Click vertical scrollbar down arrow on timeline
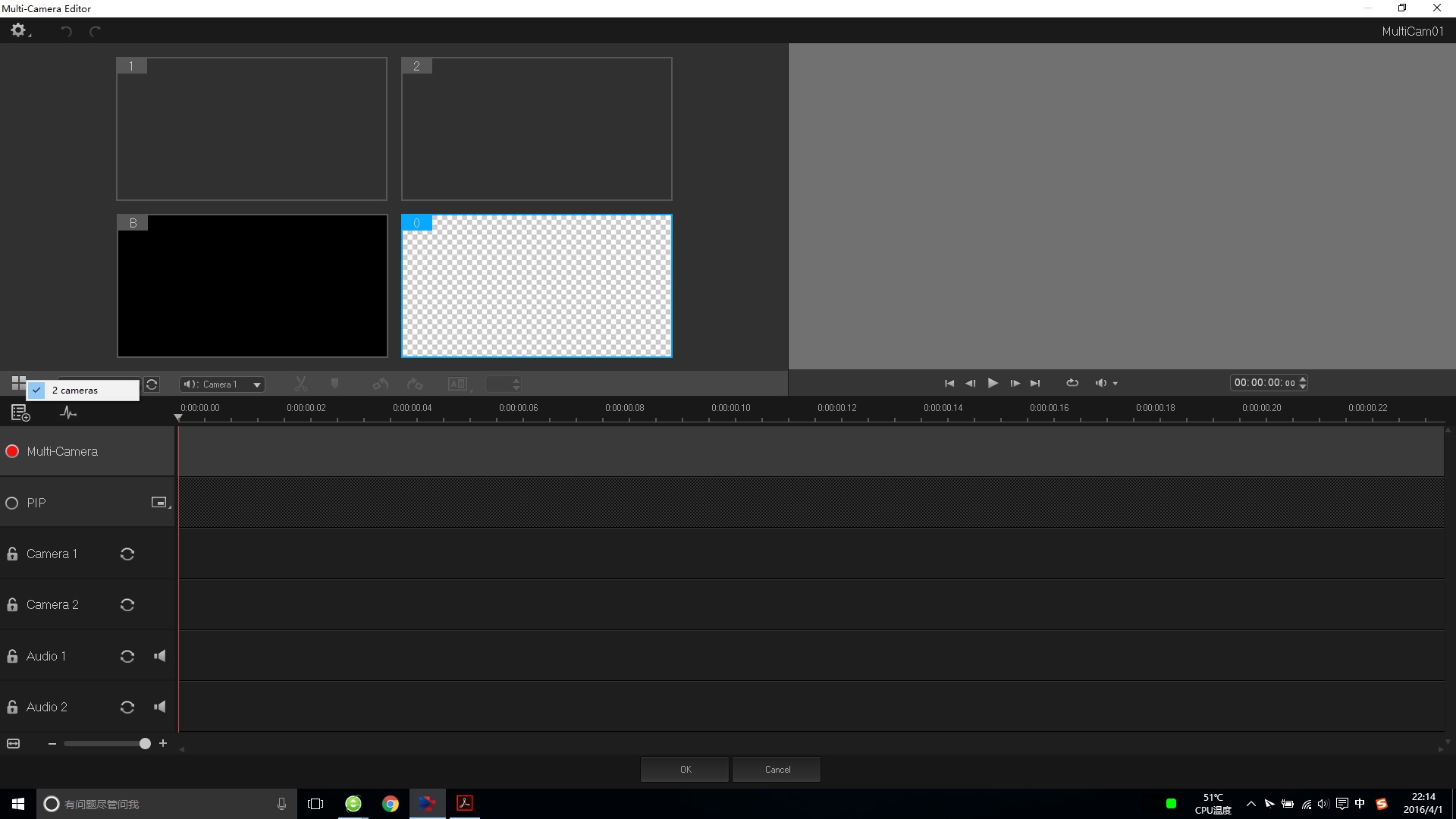The image size is (1456, 819). tap(1448, 742)
